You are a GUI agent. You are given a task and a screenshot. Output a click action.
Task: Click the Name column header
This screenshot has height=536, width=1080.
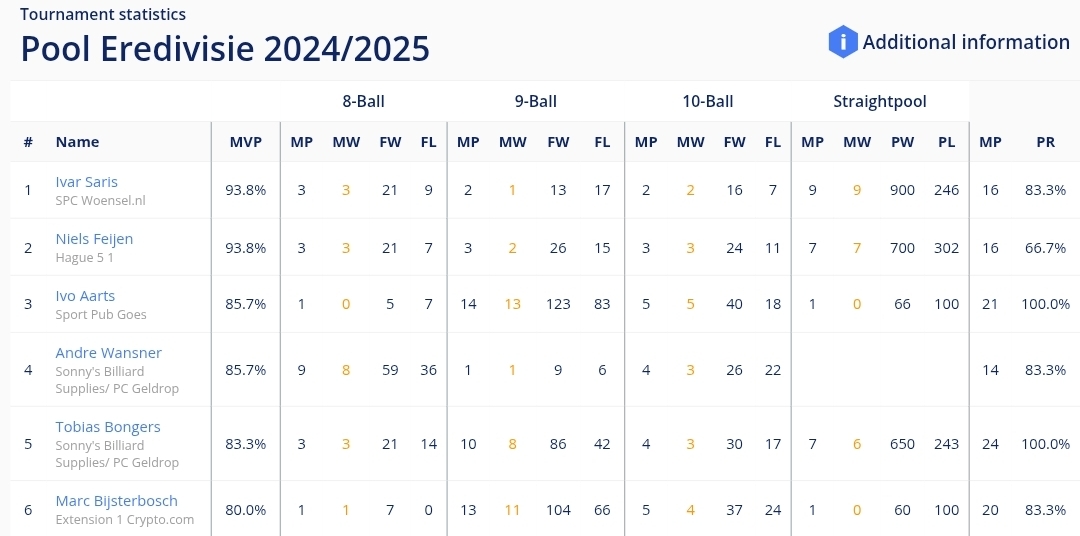[x=77, y=142]
